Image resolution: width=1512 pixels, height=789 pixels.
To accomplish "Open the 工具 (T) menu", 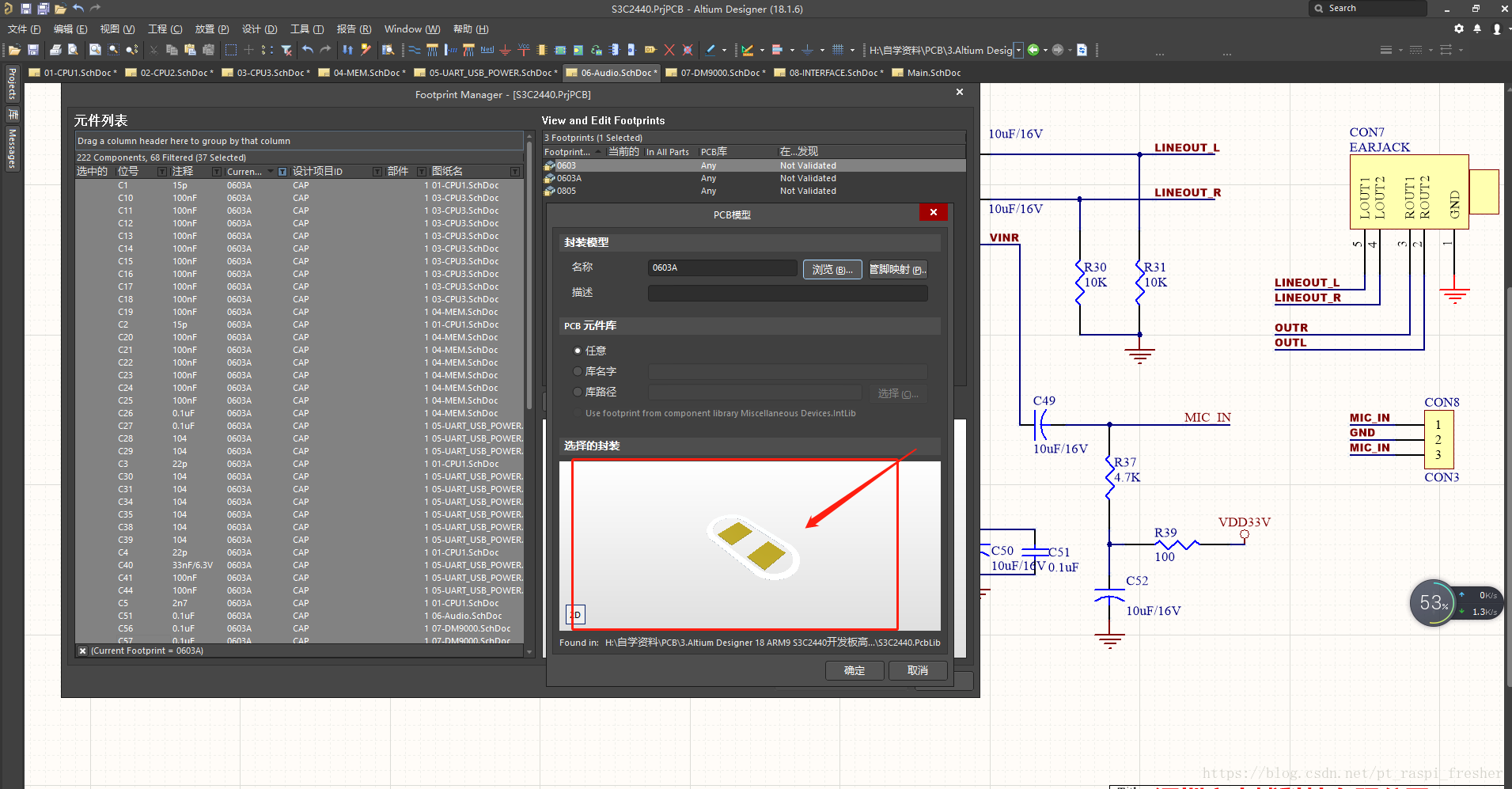I will click(x=307, y=29).
